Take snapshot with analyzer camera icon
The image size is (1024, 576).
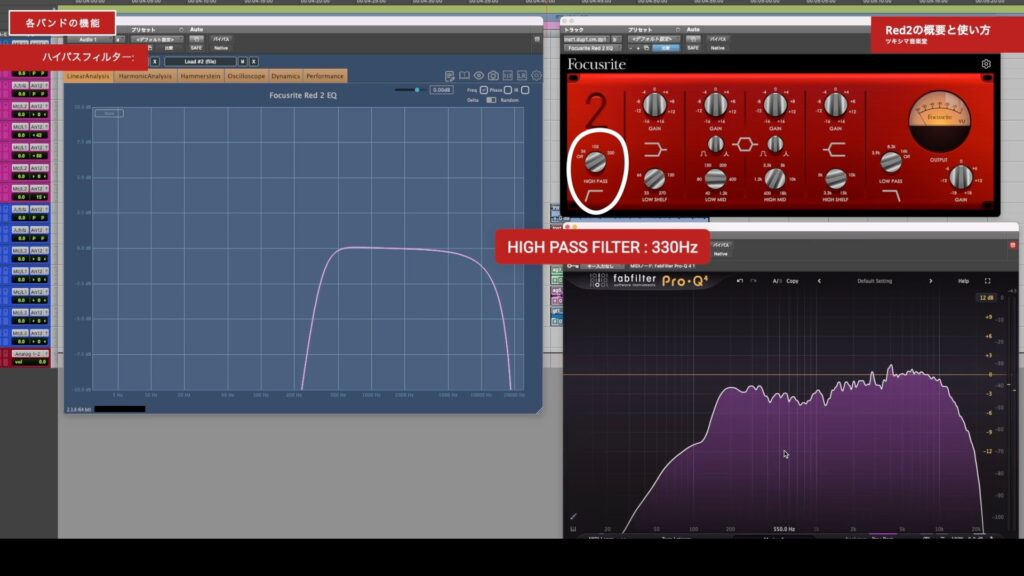[493, 76]
